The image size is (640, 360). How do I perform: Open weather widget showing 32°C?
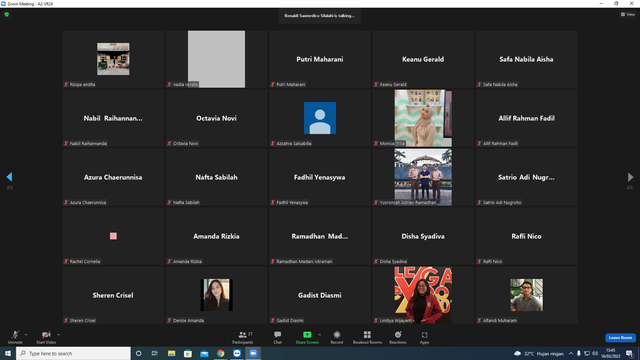tap(539, 353)
